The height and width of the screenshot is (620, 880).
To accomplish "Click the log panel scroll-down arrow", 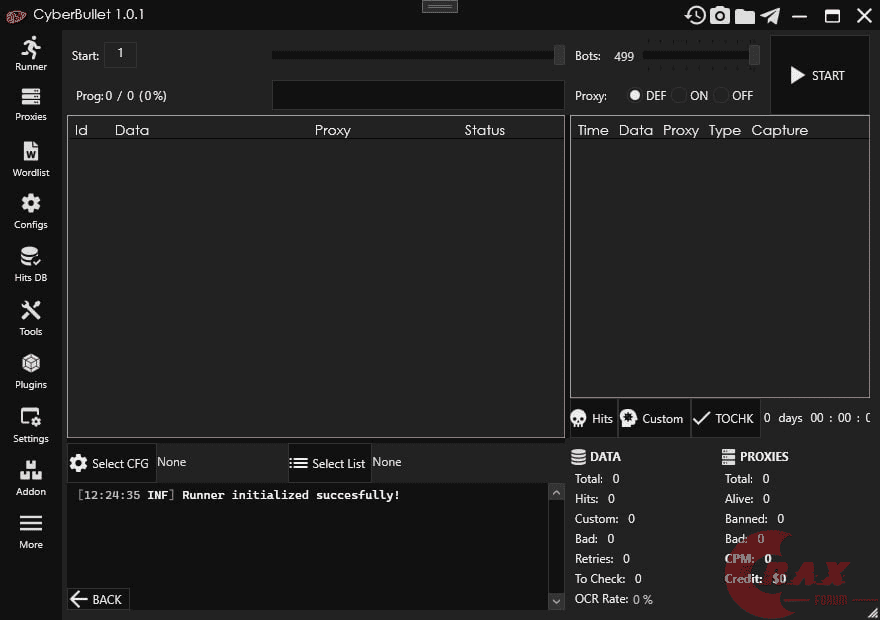I will pos(557,601).
